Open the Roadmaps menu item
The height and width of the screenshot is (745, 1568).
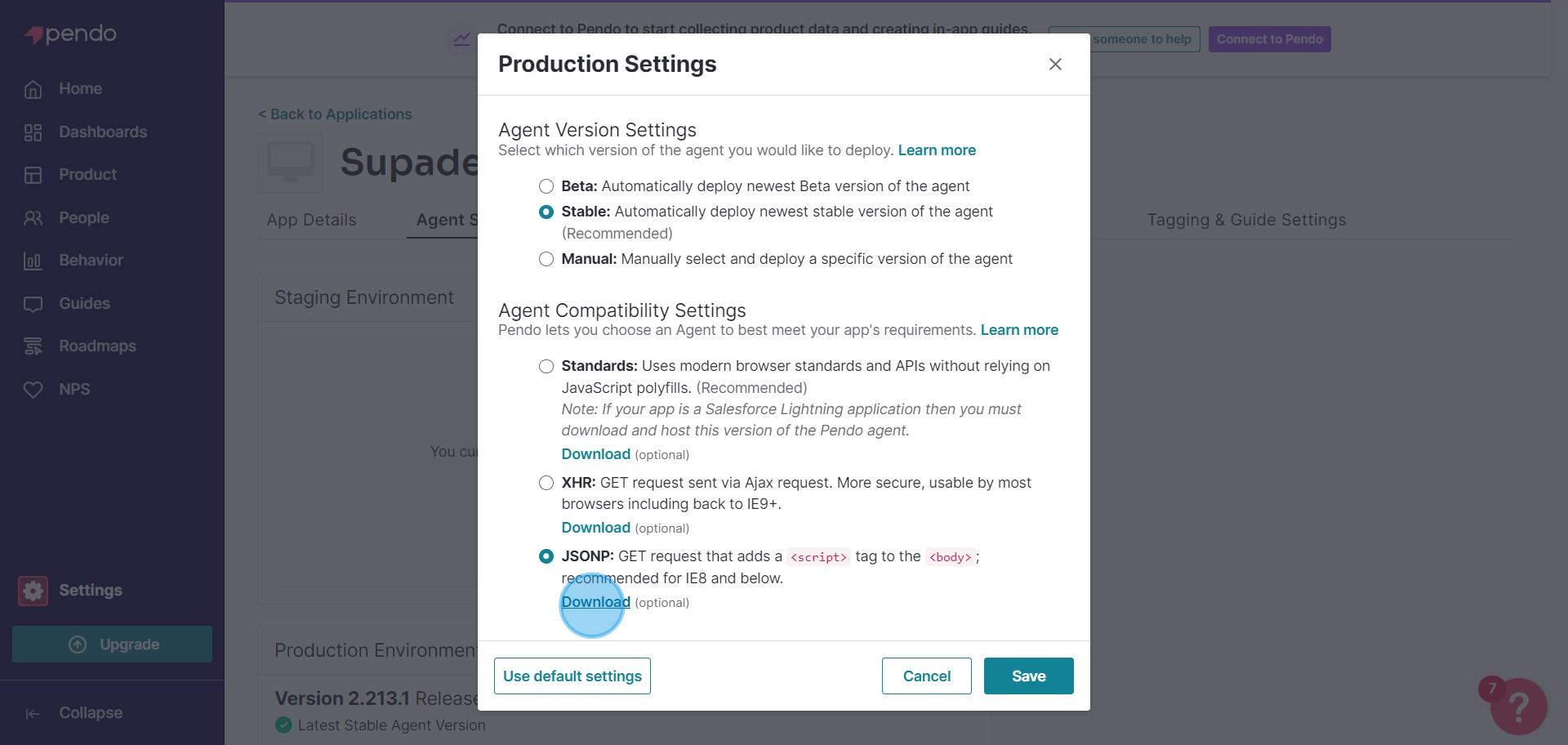click(x=97, y=346)
